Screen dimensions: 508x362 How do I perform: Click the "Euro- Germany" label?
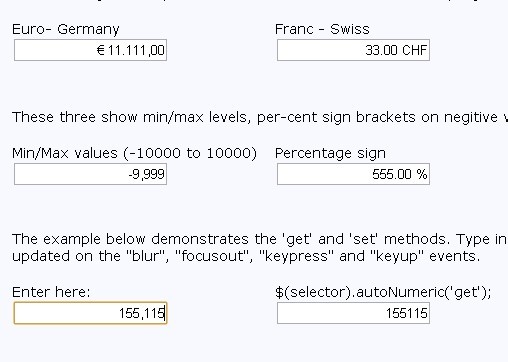coord(66,29)
